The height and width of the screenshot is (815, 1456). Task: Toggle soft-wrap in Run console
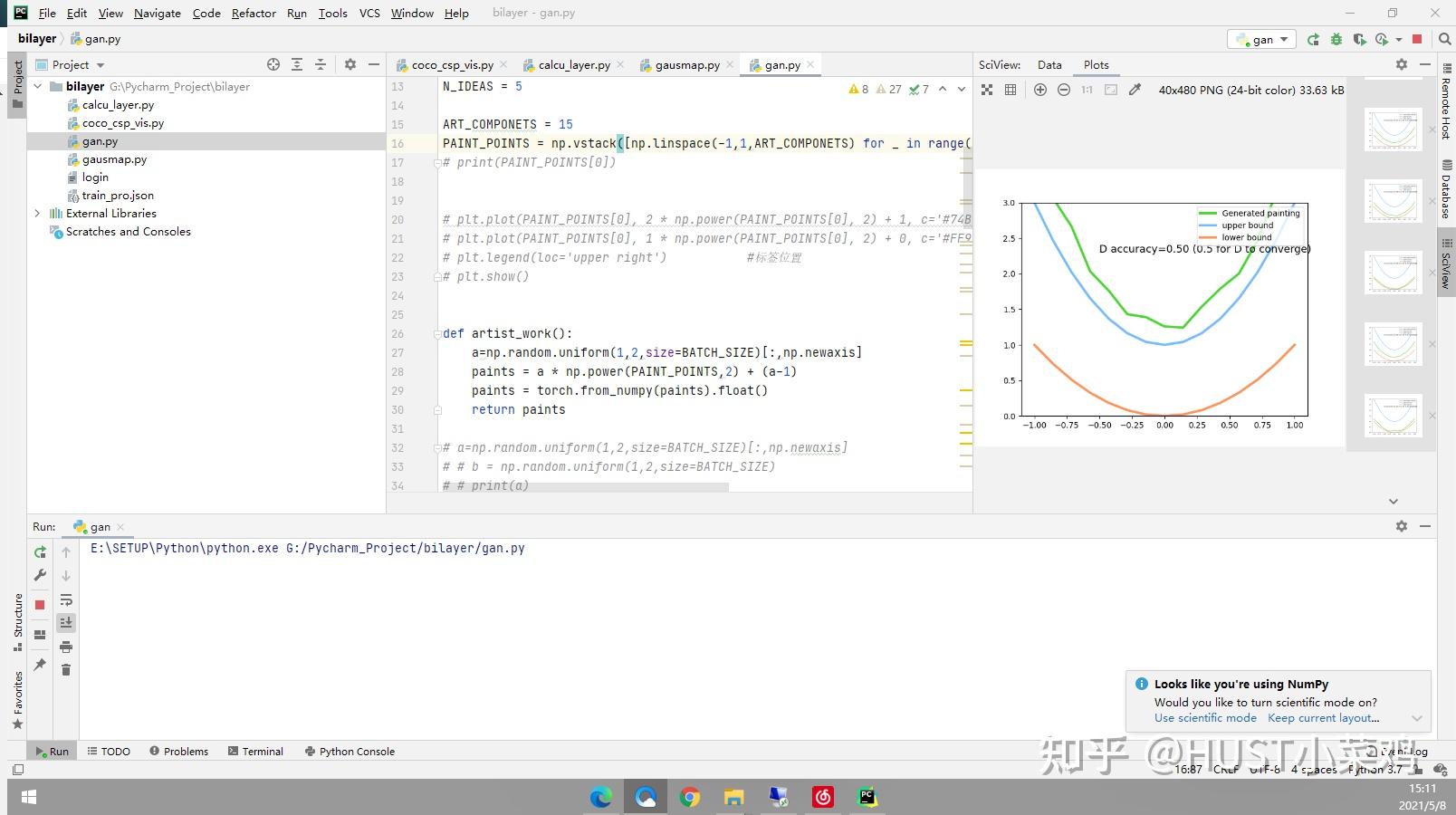(x=66, y=600)
